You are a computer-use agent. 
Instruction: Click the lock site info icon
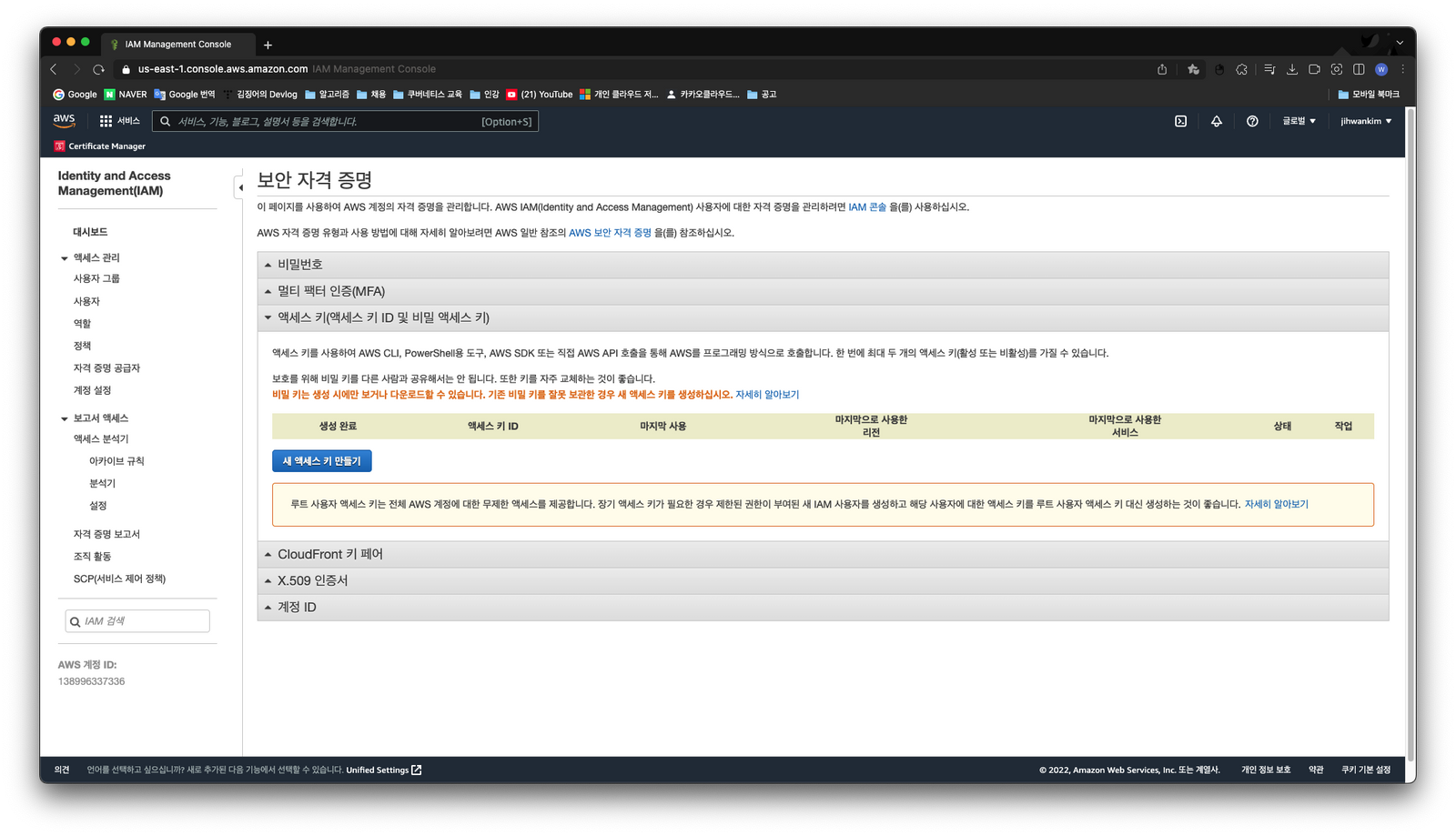[x=126, y=69]
